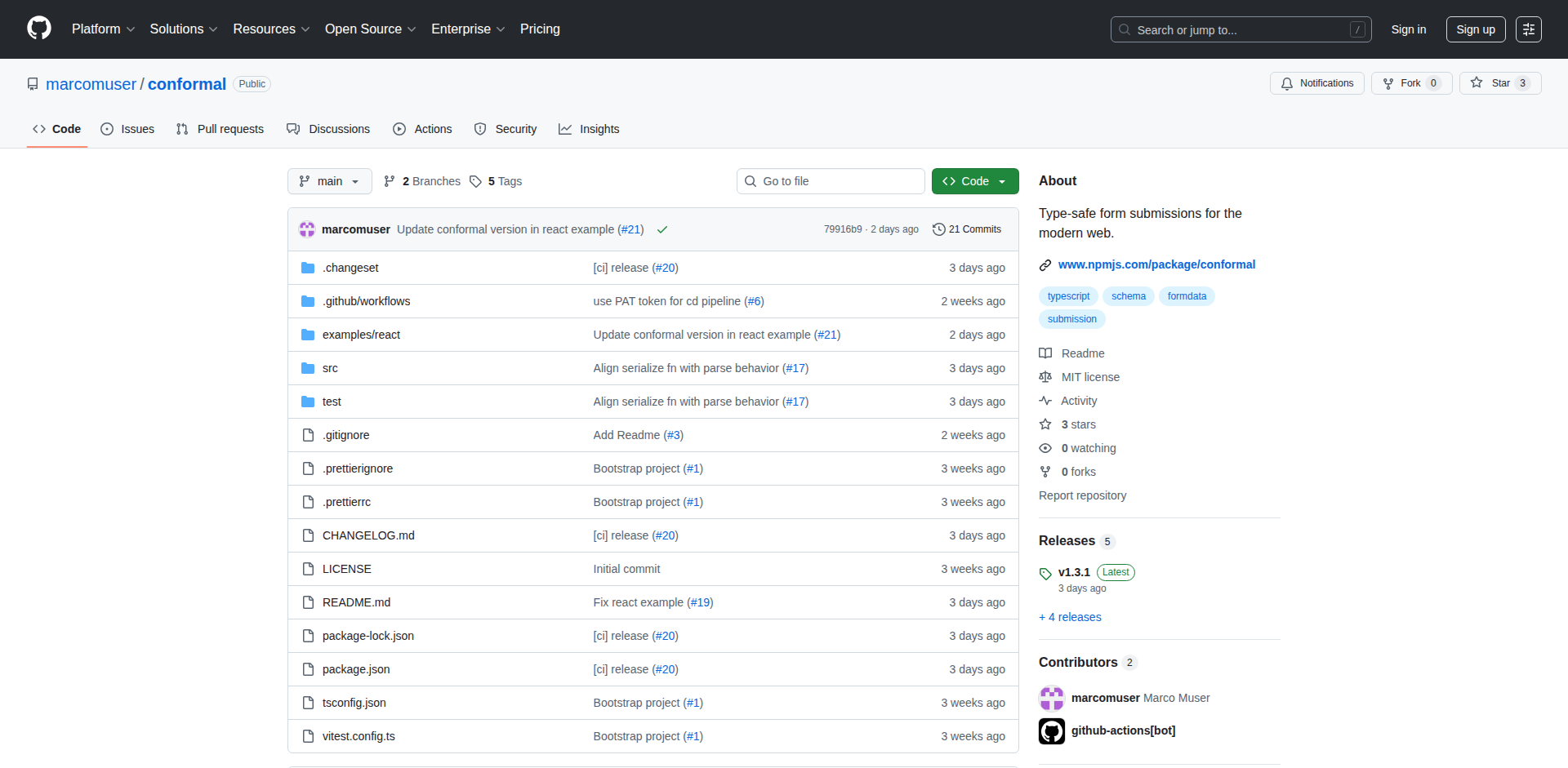Click the Search or jump to field

(1241, 29)
